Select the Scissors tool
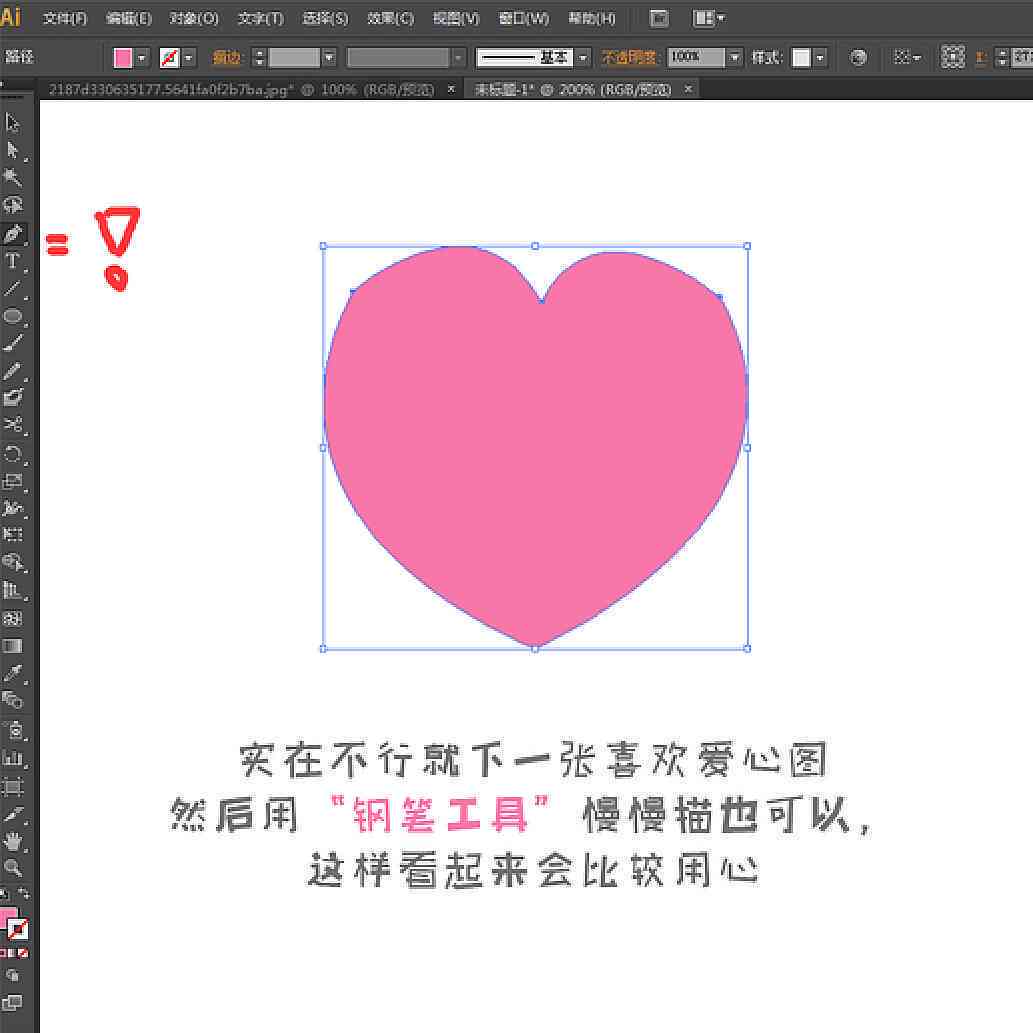 coord(13,425)
